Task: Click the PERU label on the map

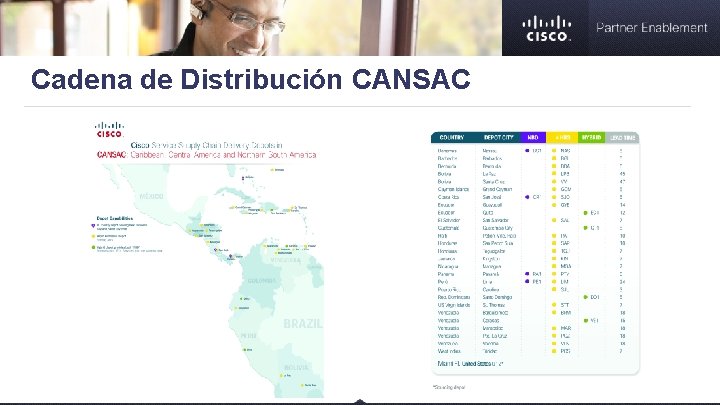Action: (x=248, y=336)
